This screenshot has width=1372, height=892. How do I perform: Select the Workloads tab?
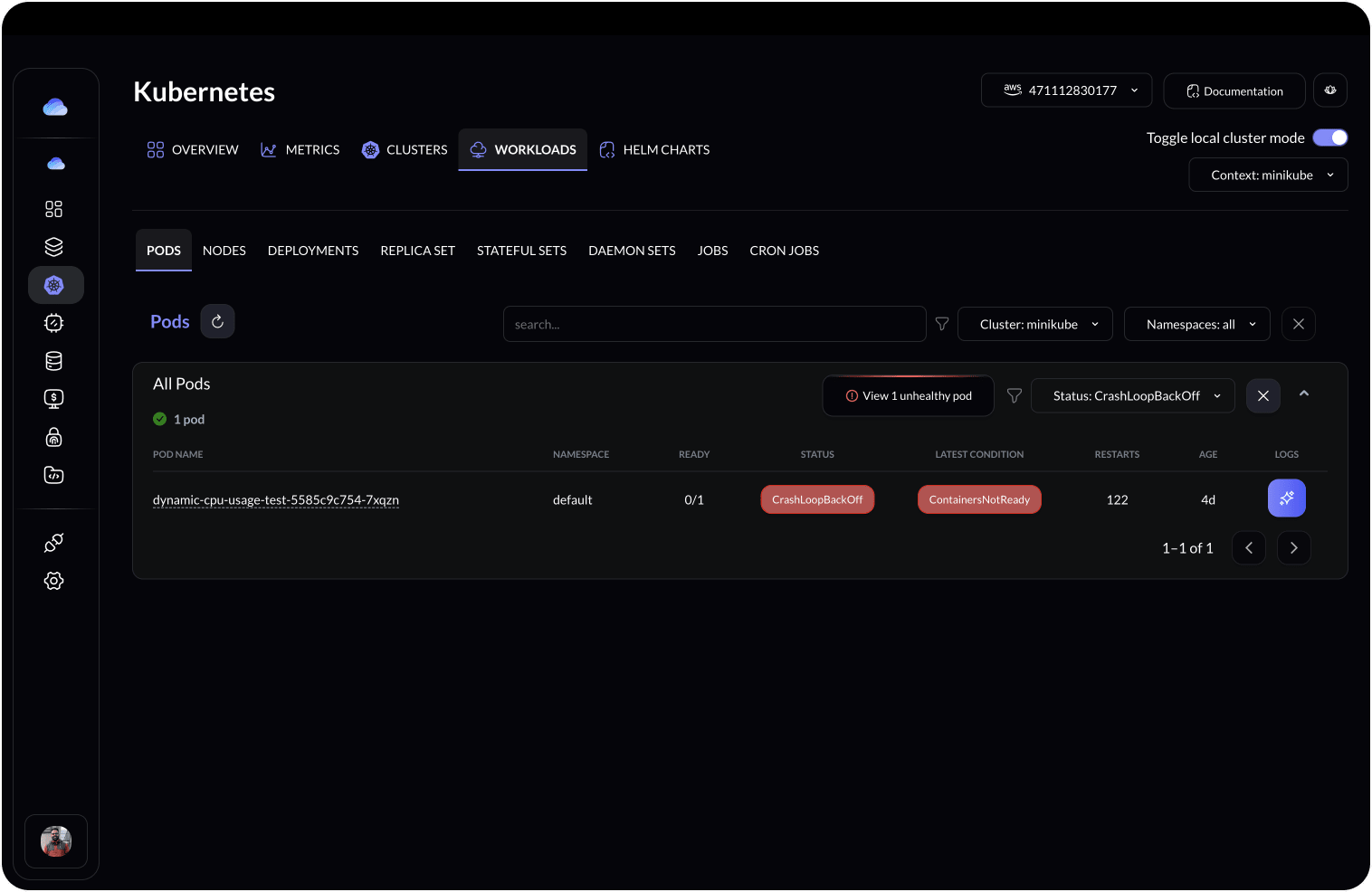(523, 149)
